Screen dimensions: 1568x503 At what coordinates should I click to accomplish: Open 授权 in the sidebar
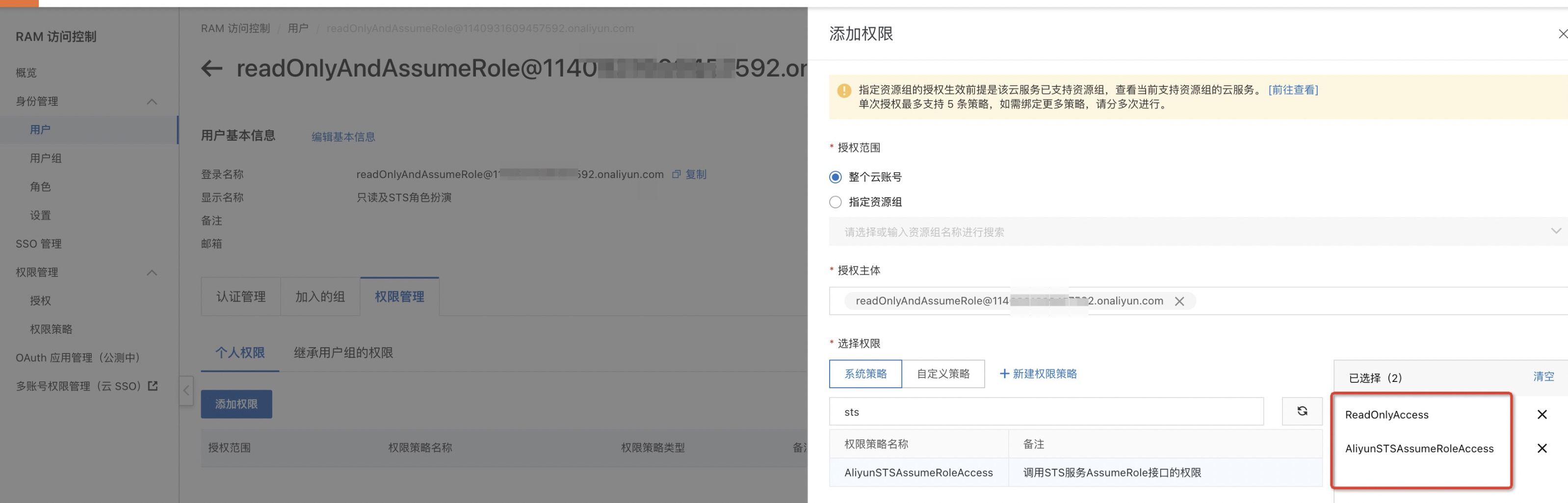40,301
